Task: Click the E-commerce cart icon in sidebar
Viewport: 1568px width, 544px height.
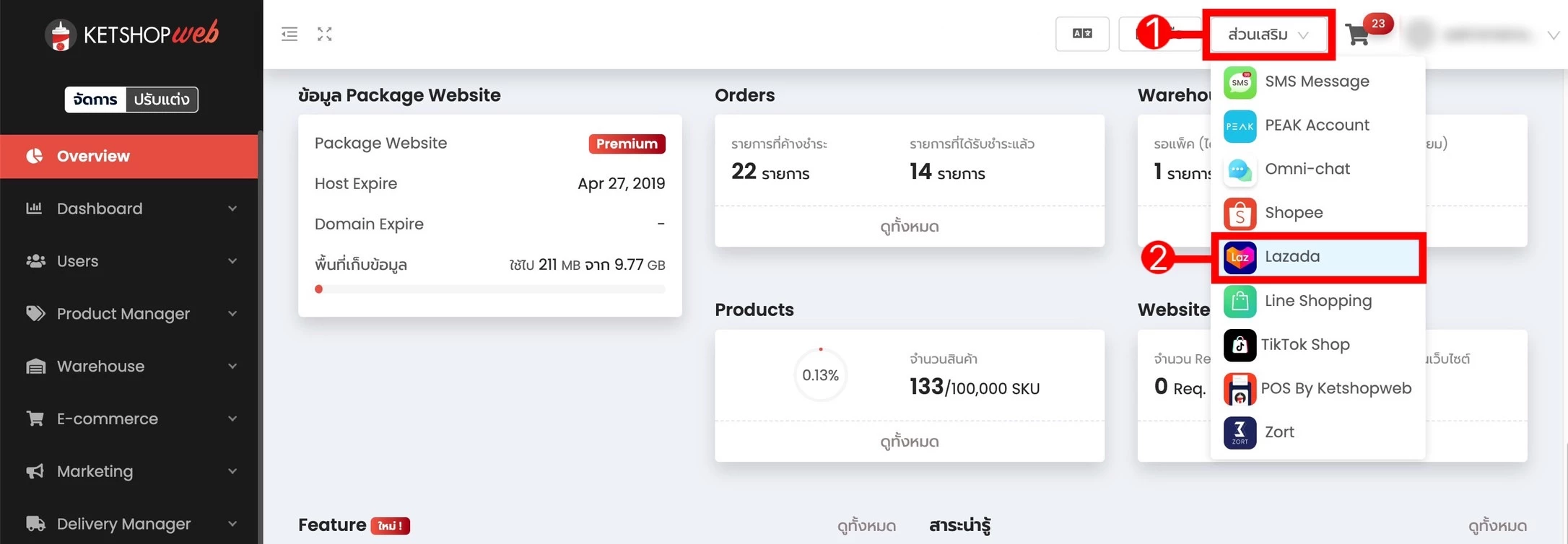Action: click(x=35, y=418)
